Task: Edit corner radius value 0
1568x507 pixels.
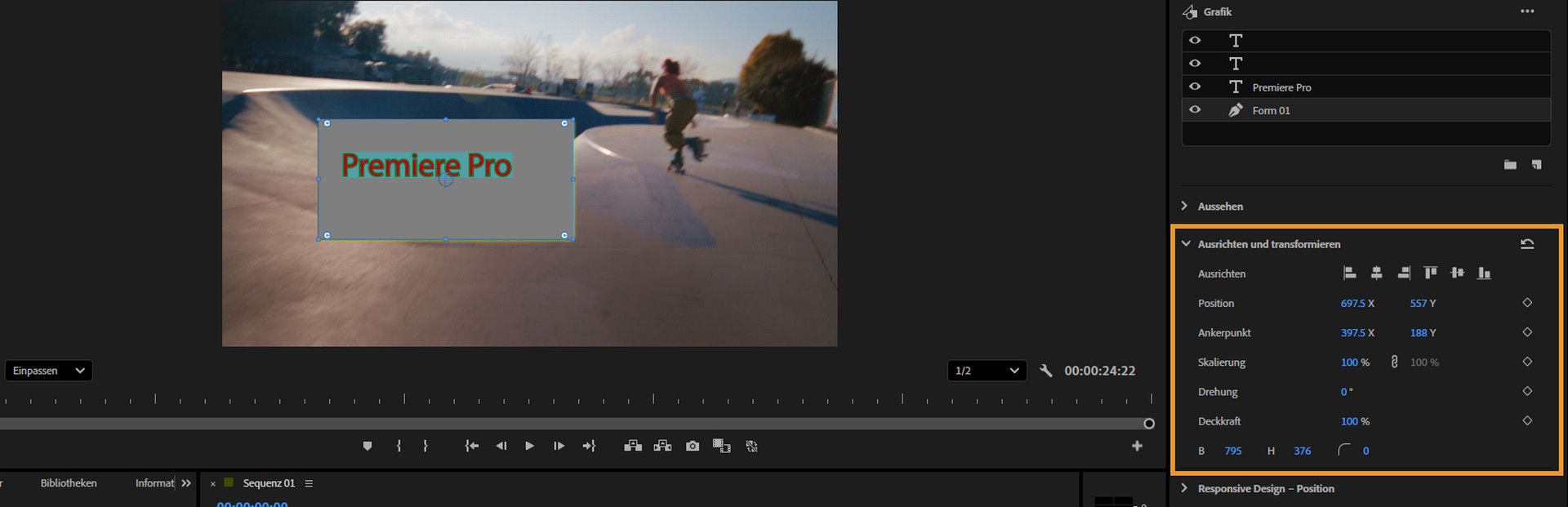Action: (1365, 451)
